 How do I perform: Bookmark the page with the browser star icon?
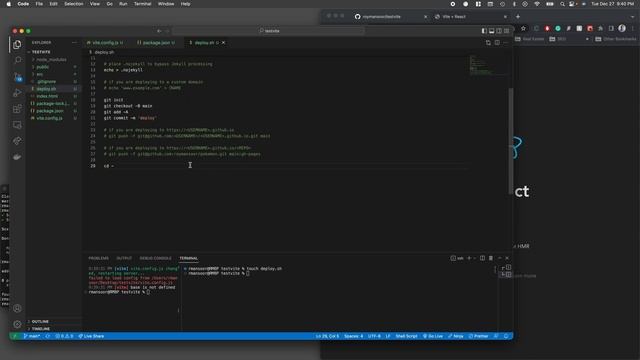click(x=523, y=28)
